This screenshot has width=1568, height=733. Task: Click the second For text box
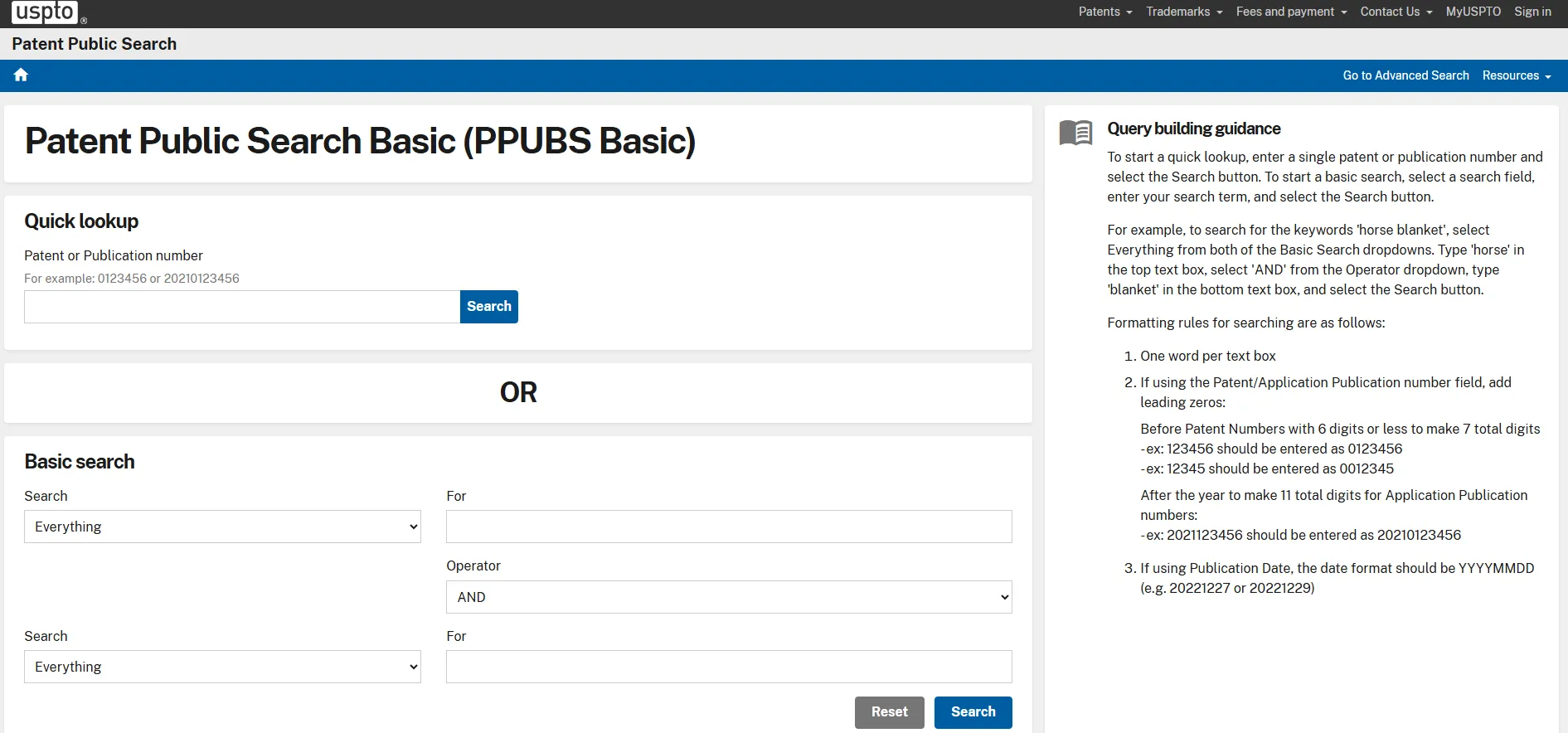point(729,667)
